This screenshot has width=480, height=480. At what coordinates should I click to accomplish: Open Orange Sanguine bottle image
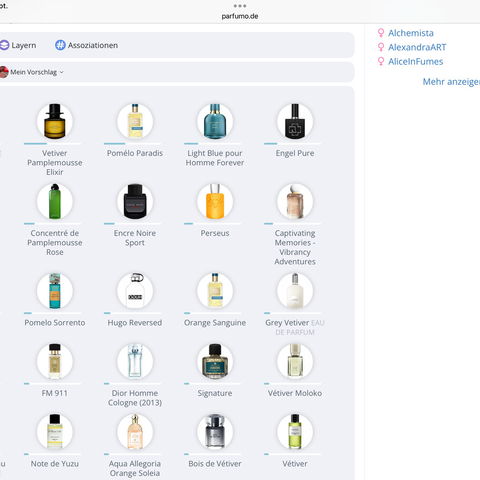[x=215, y=291]
